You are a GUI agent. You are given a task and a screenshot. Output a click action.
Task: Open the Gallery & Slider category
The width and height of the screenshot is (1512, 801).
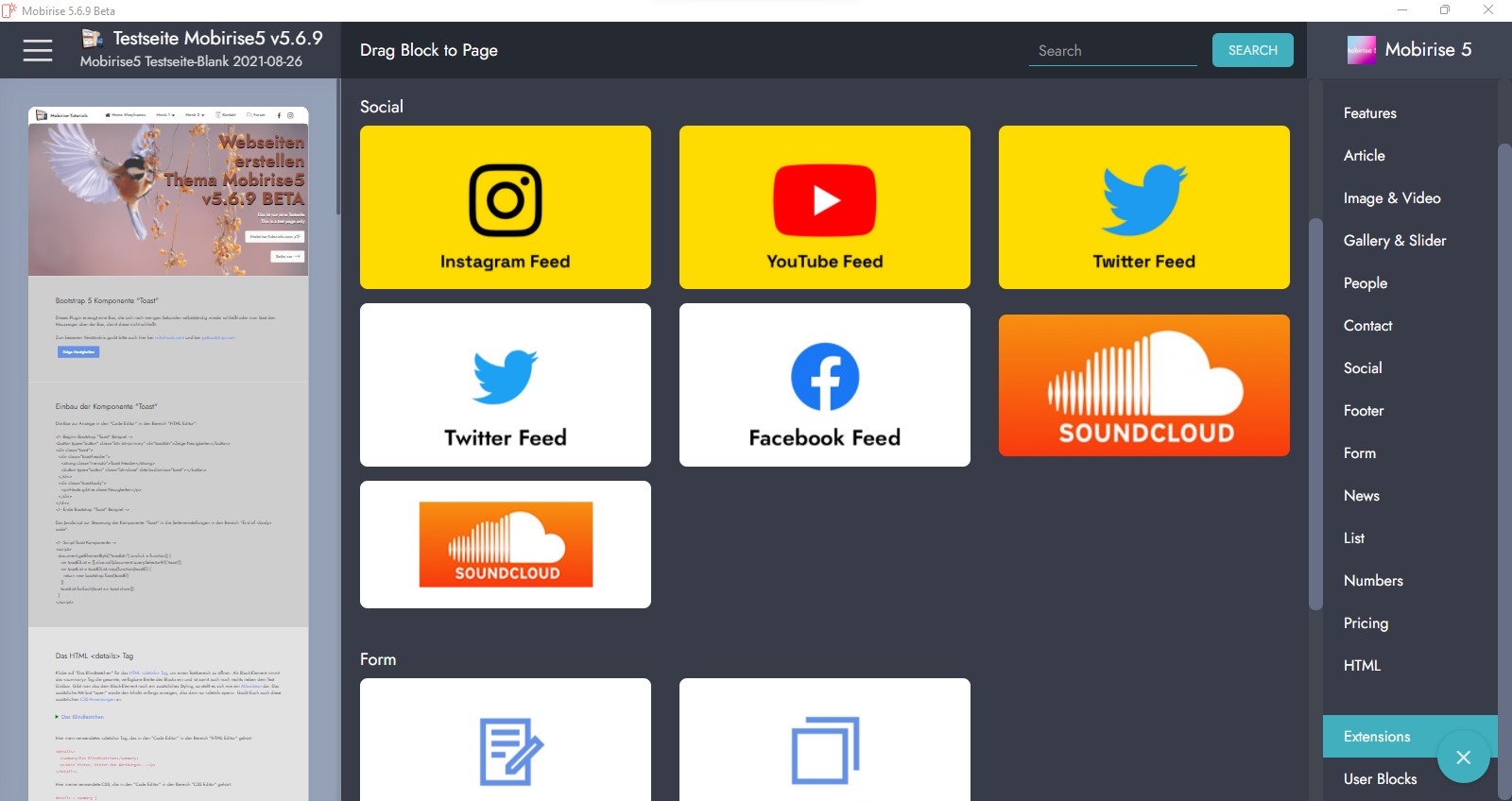[1395, 241]
